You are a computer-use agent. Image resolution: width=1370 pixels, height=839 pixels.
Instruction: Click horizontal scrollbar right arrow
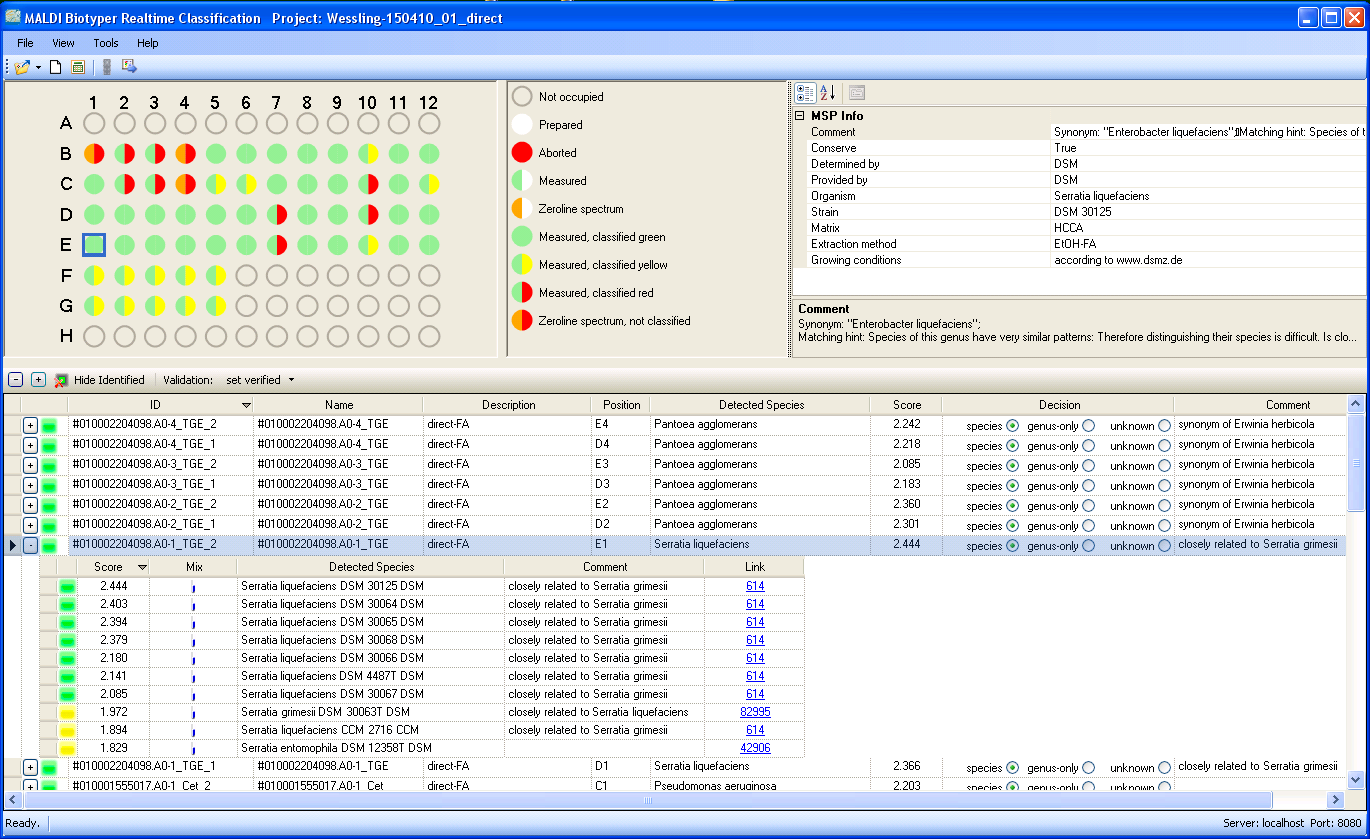coord(1335,800)
